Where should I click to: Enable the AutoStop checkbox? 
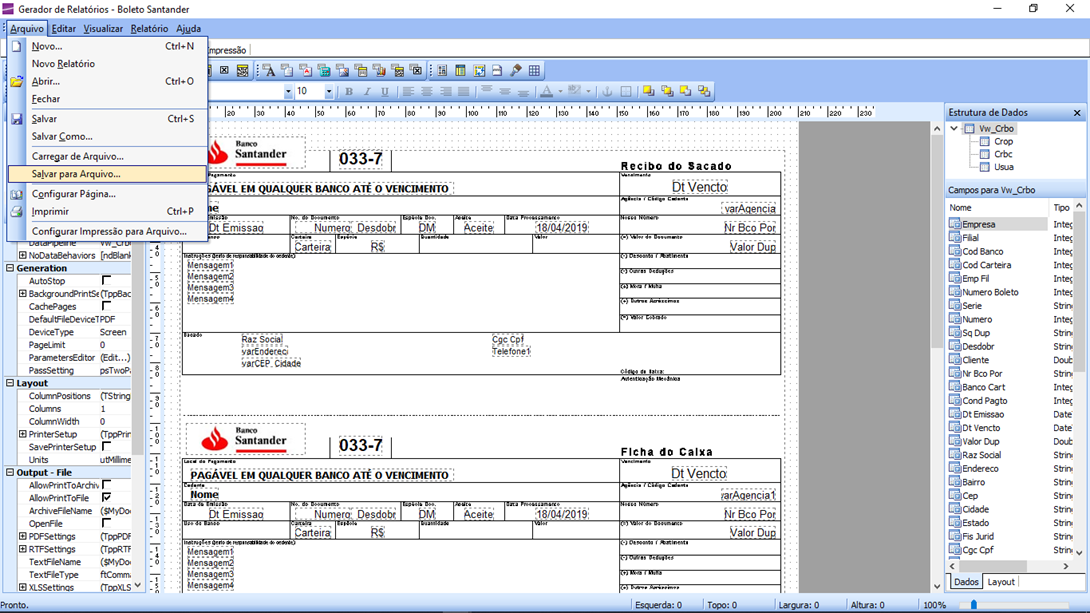point(106,281)
